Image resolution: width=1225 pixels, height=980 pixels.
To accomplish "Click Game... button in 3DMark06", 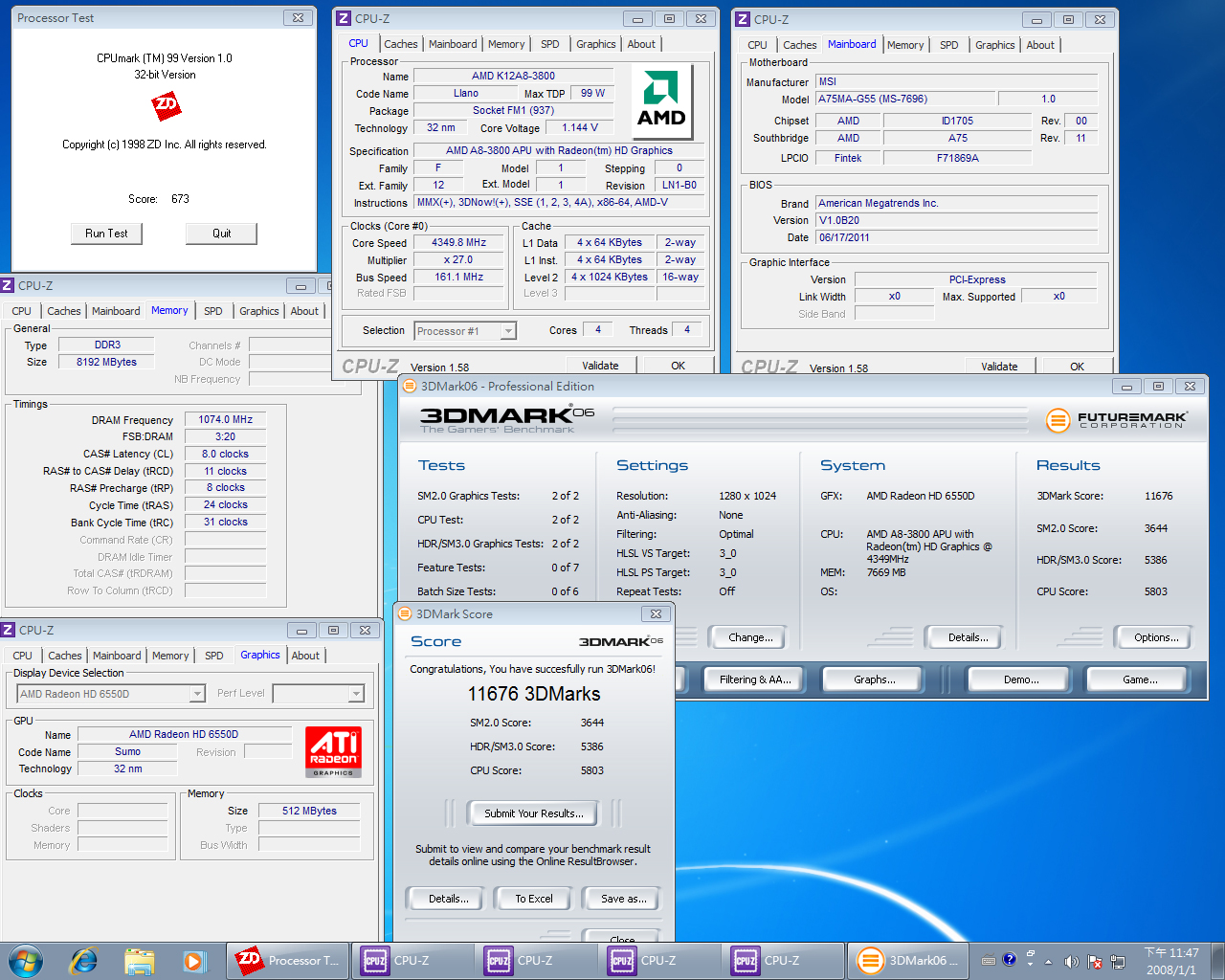I will (1139, 679).
